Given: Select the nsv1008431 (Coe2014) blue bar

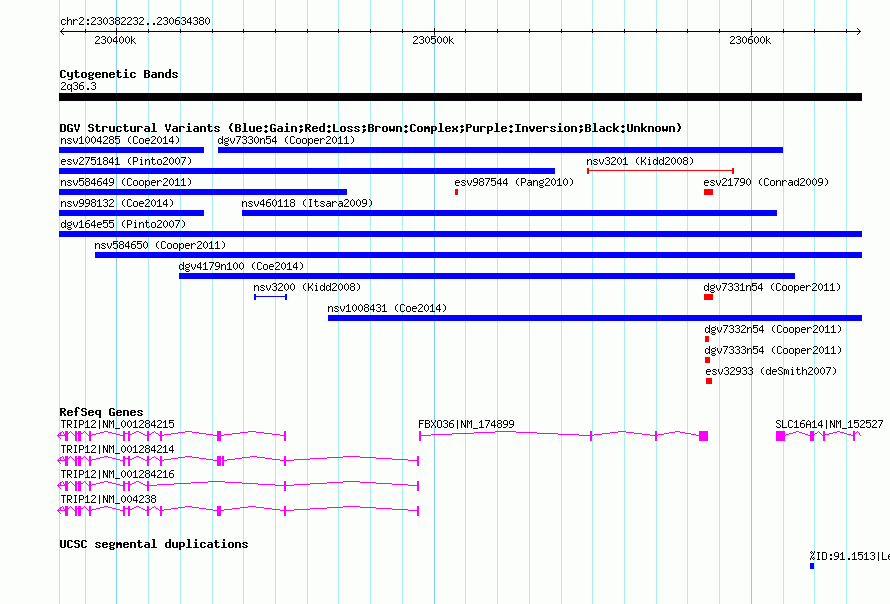Looking at the screenshot, I should pos(594,318).
